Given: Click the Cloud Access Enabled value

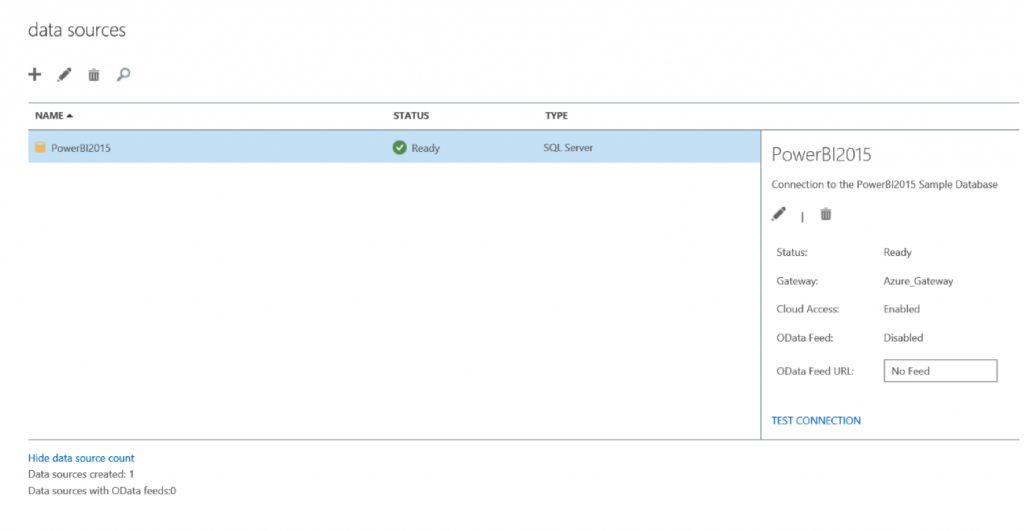Looking at the screenshot, I should [x=901, y=309].
